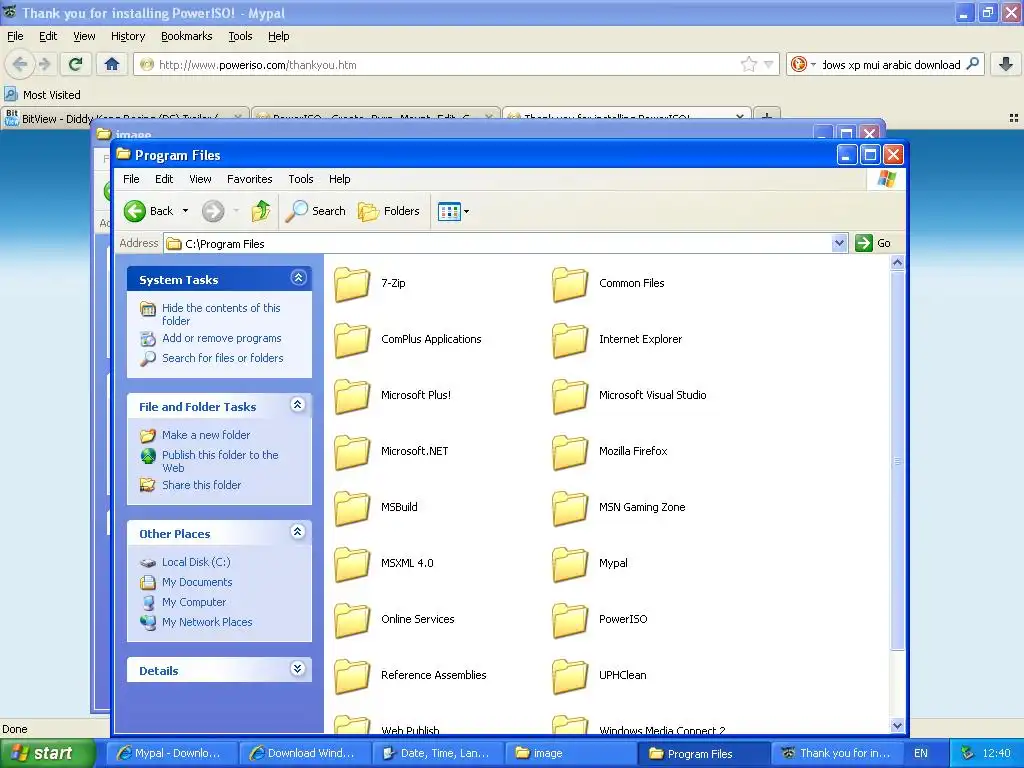The width and height of the screenshot is (1024, 768).
Task: Open the Common Files folder icon
Action: coord(570,283)
